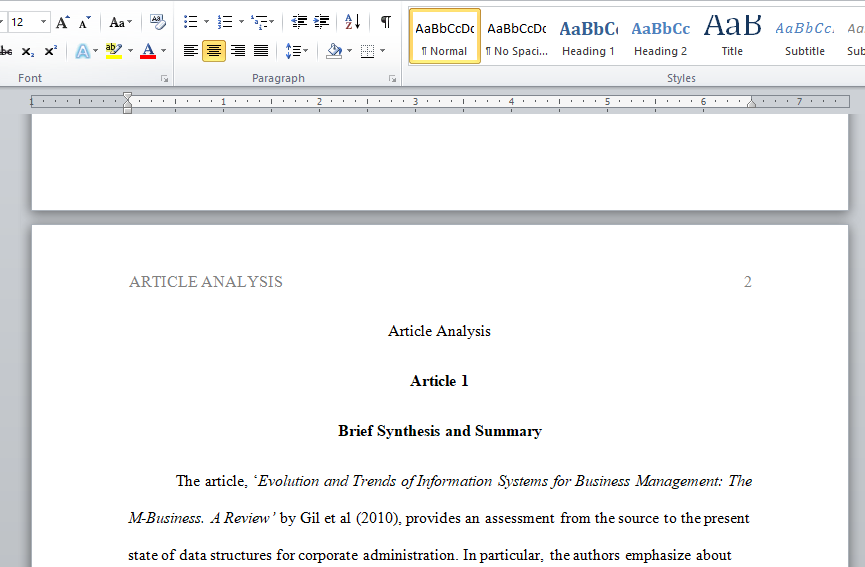Click the Clear Formatting icon

tap(157, 22)
